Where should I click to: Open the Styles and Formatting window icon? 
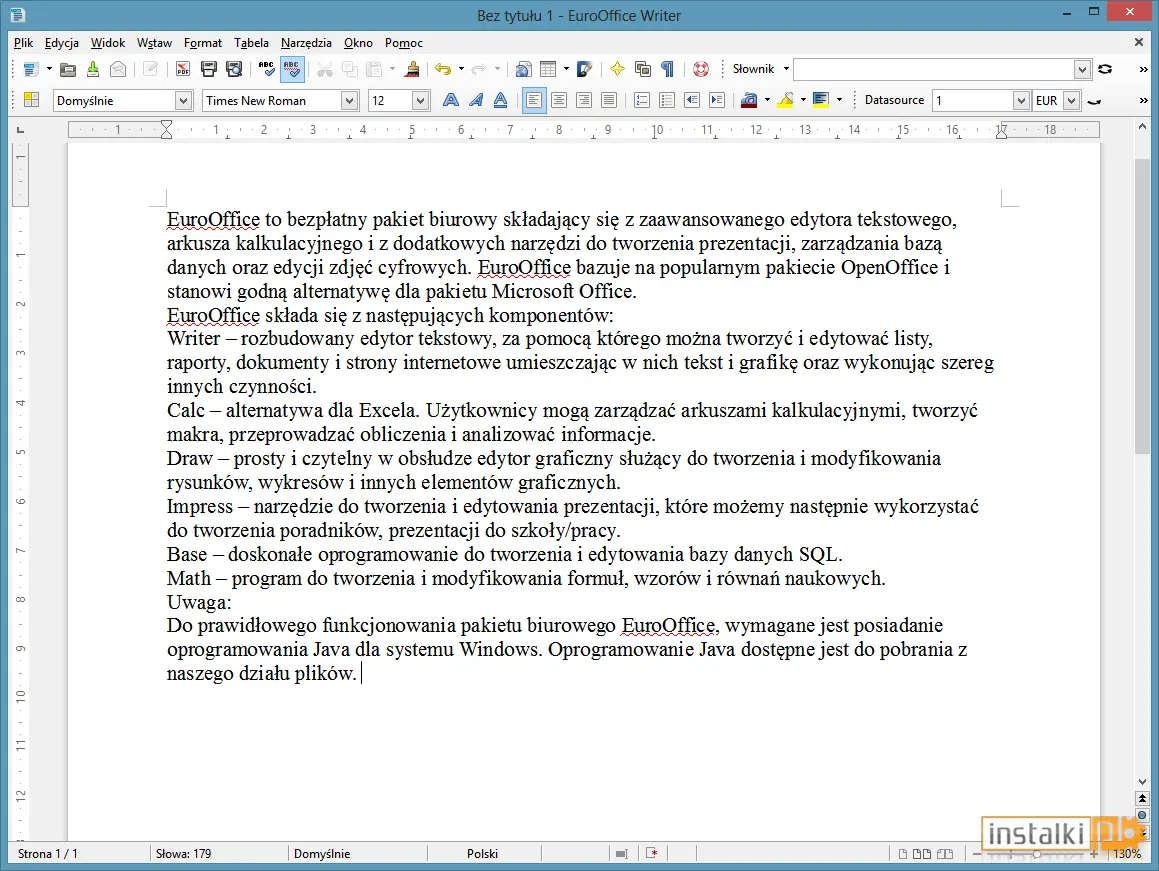pyautogui.click(x=31, y=100)
